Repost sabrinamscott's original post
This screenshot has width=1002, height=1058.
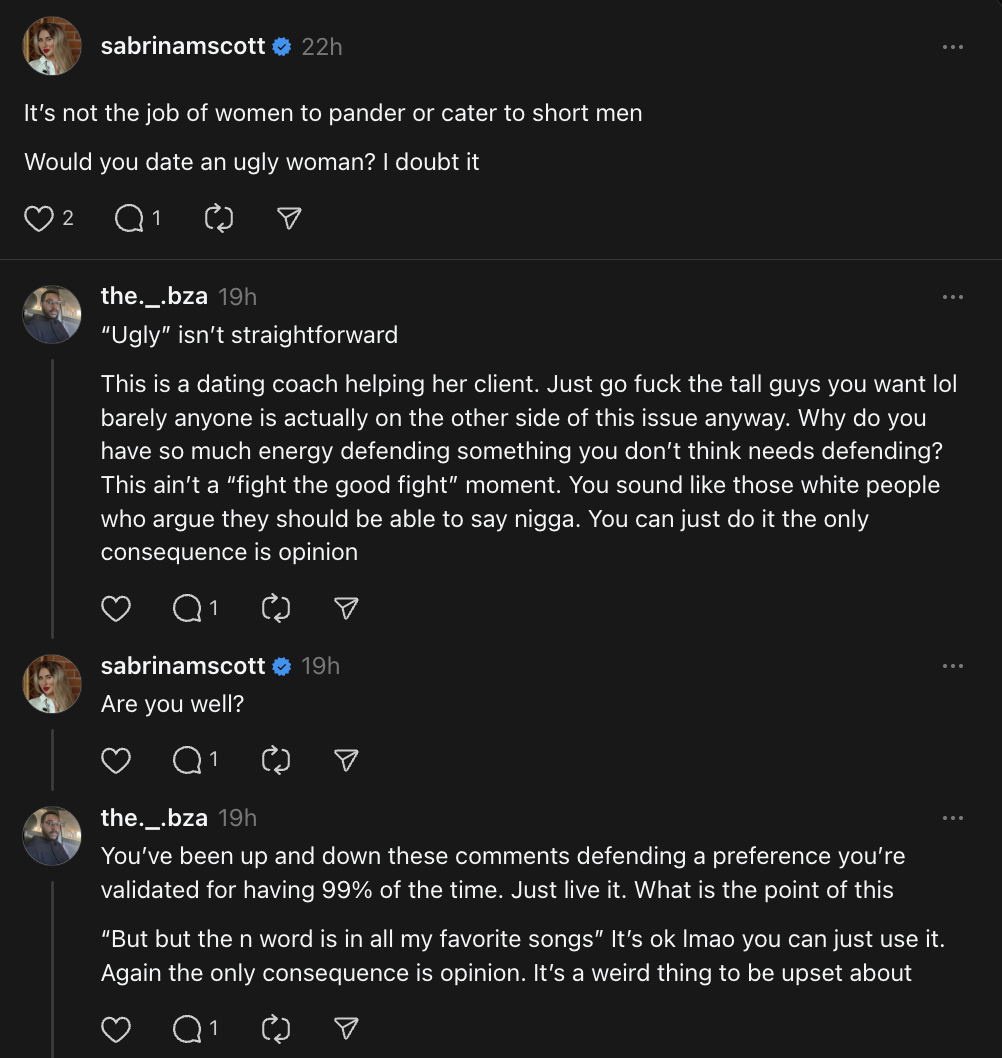pyautogui.click(x=218, y=218)
